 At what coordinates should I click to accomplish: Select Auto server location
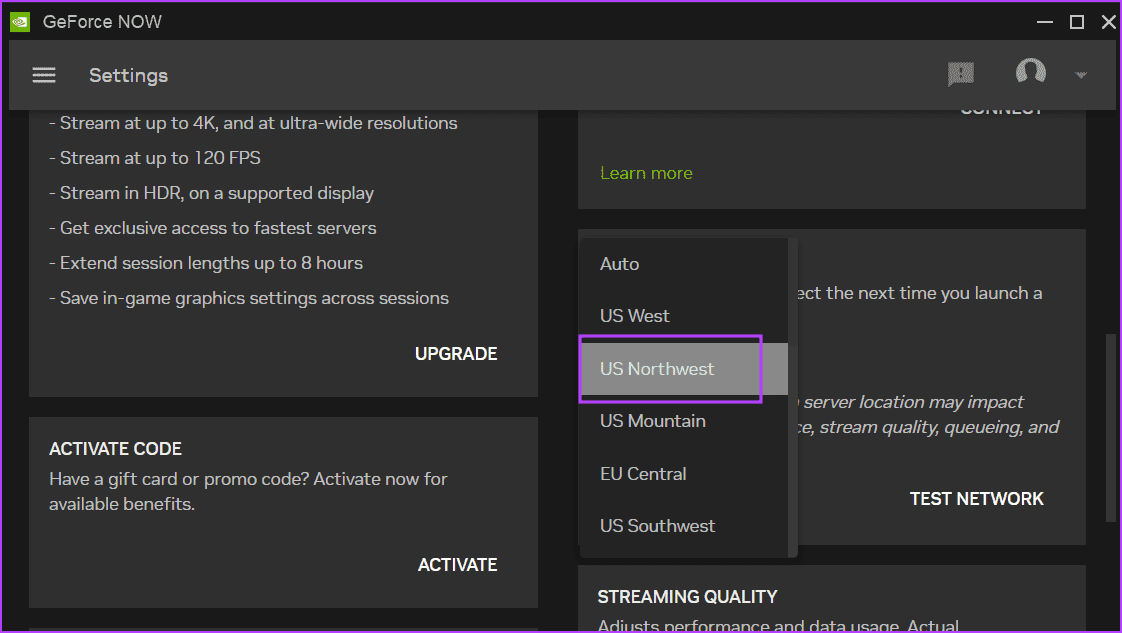click(x=683, y=264)
